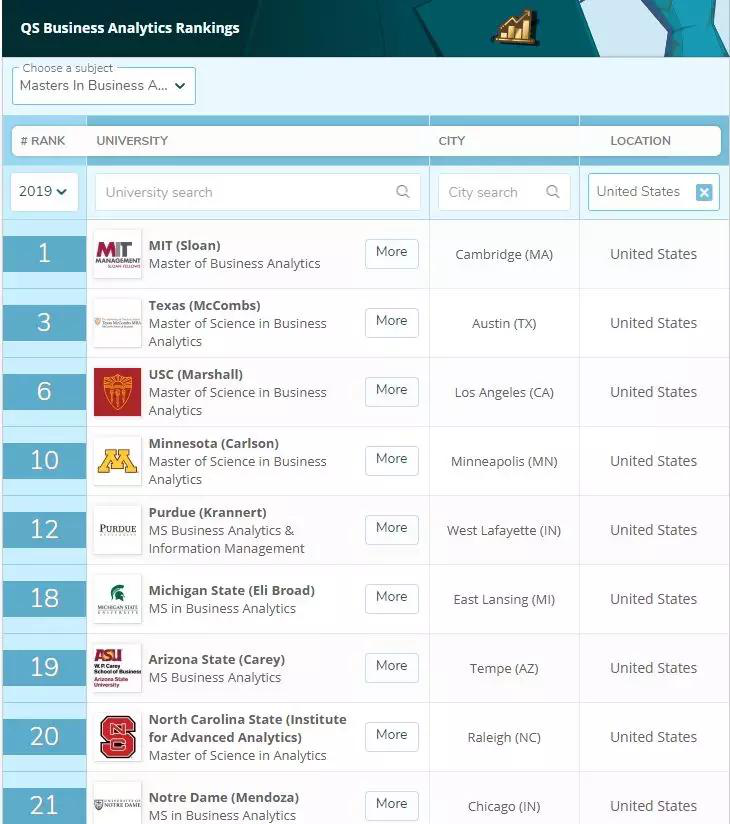Click the CITY column header
Viewport: 730px width, 824px height.
point(451,141)
